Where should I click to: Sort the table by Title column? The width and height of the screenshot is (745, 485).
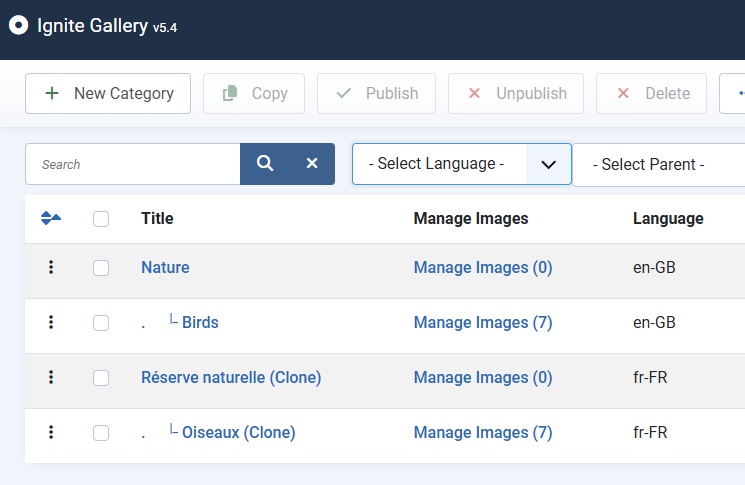(x=157, y=218)
